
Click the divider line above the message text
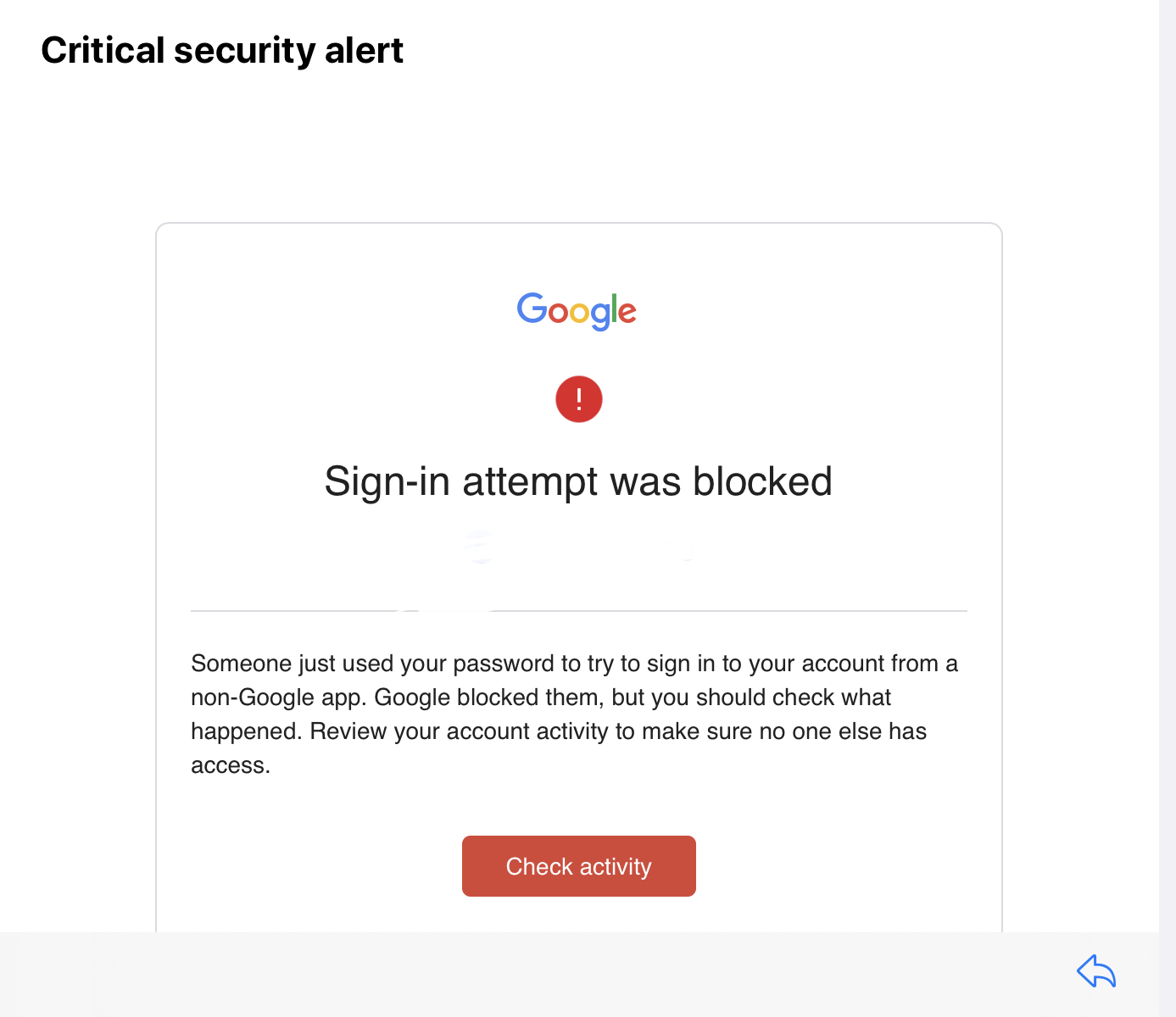point(579,610)
